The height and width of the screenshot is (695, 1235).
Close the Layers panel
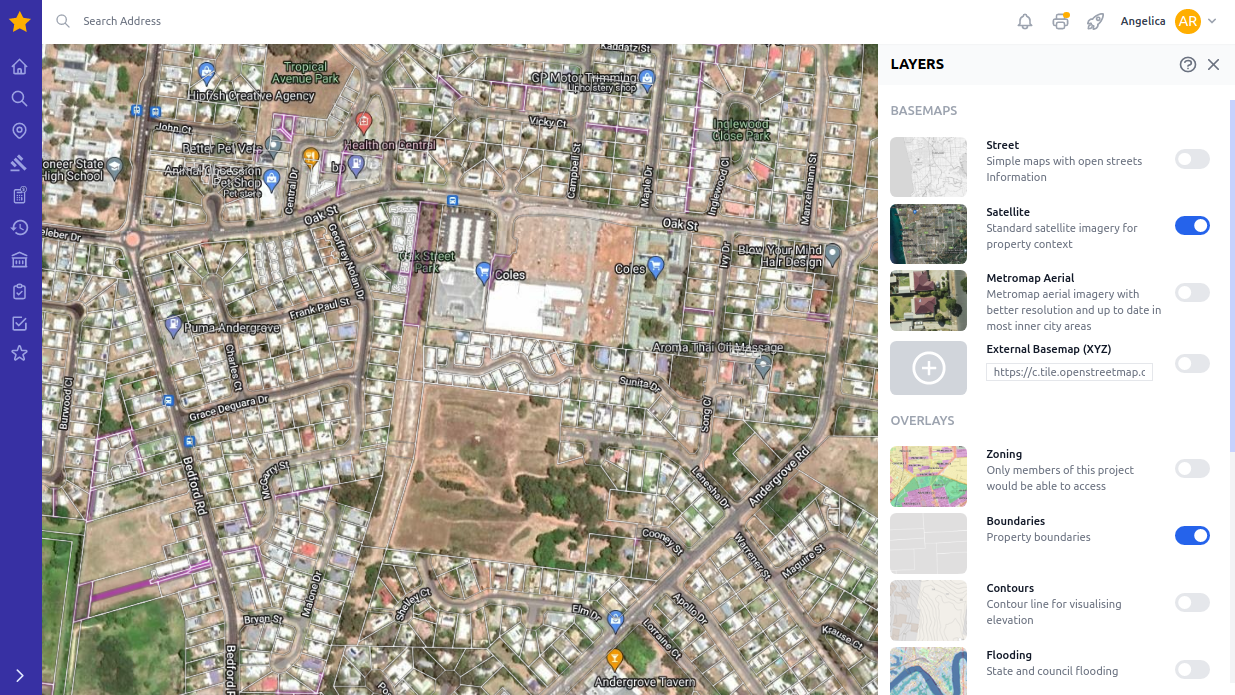click(1213, 64)
